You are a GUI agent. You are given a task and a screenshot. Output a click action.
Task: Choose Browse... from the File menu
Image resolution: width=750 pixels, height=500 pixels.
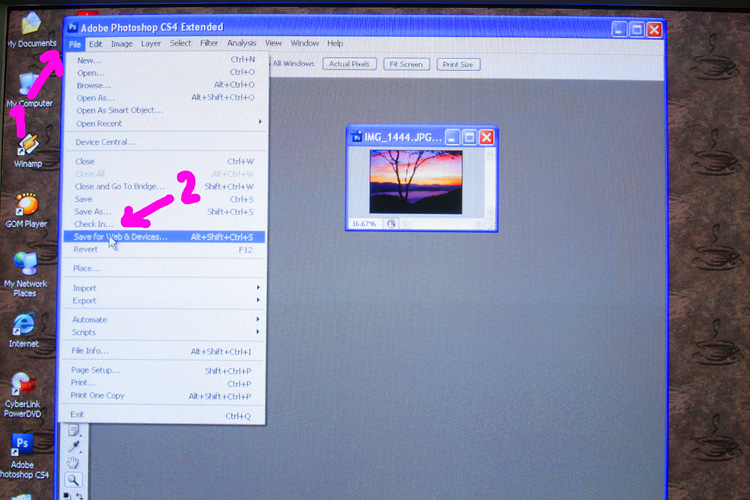point(165,85)
